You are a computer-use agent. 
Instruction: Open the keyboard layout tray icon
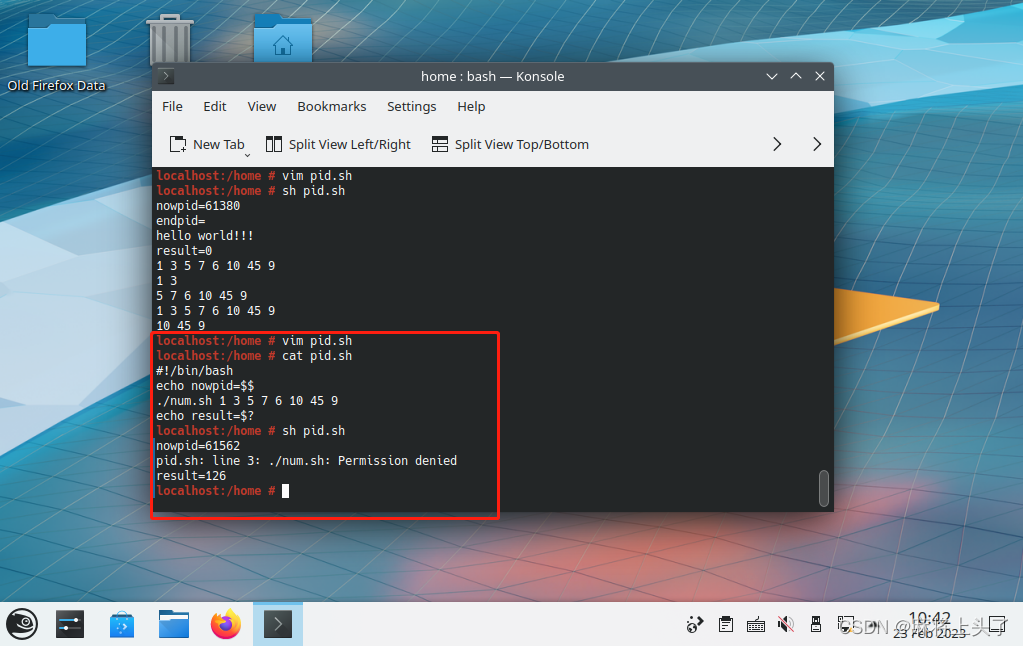pyautogui.click(x=755, y=624)
